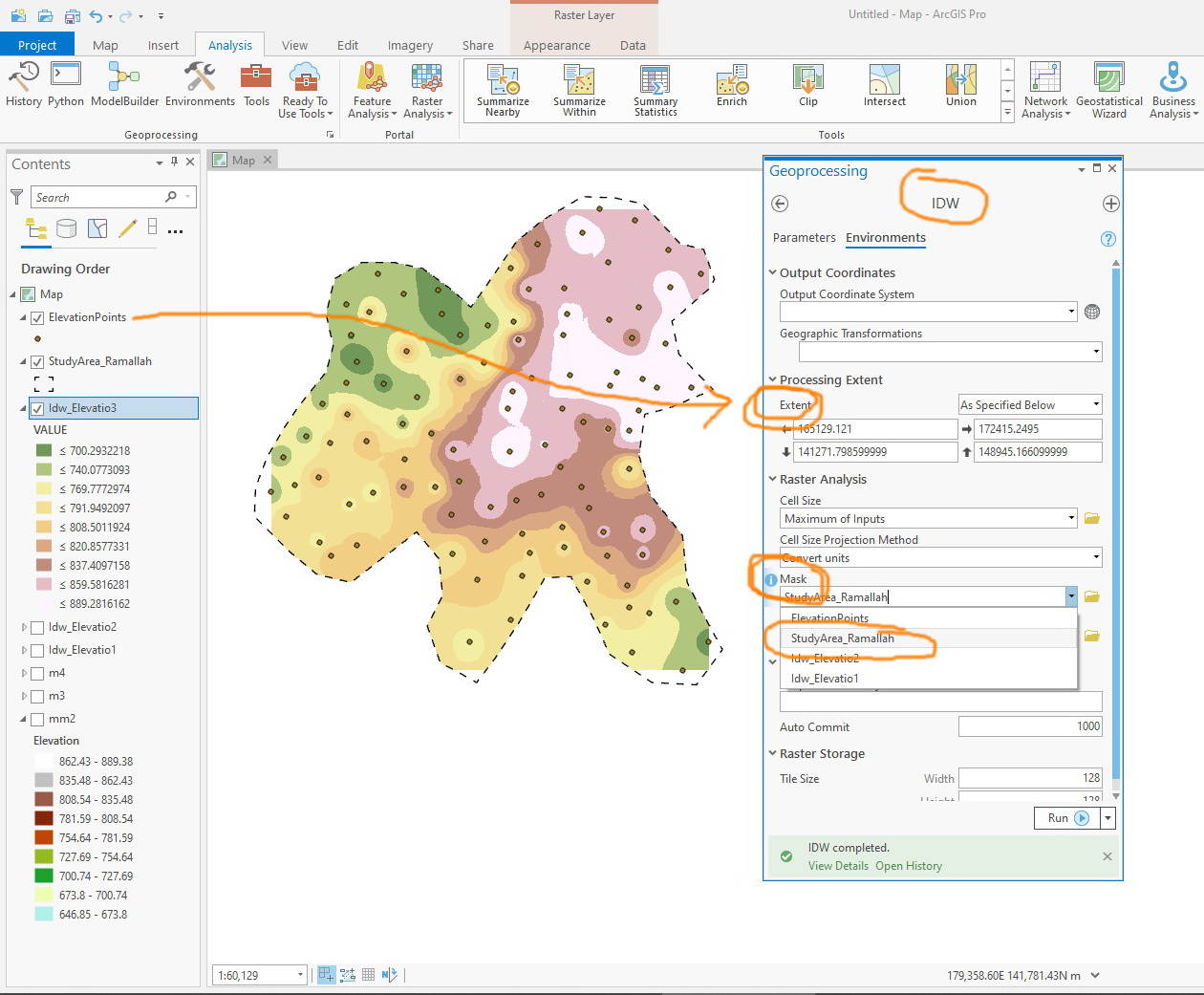Click the 700.2932218 green legend swatch
This screenshot has height=995, width=1204.
point(44,451)
